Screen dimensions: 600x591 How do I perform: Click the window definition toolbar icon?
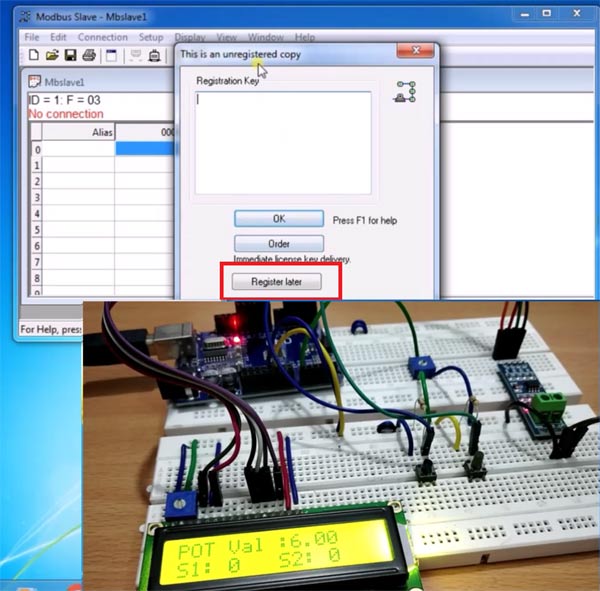pos(111,56)
